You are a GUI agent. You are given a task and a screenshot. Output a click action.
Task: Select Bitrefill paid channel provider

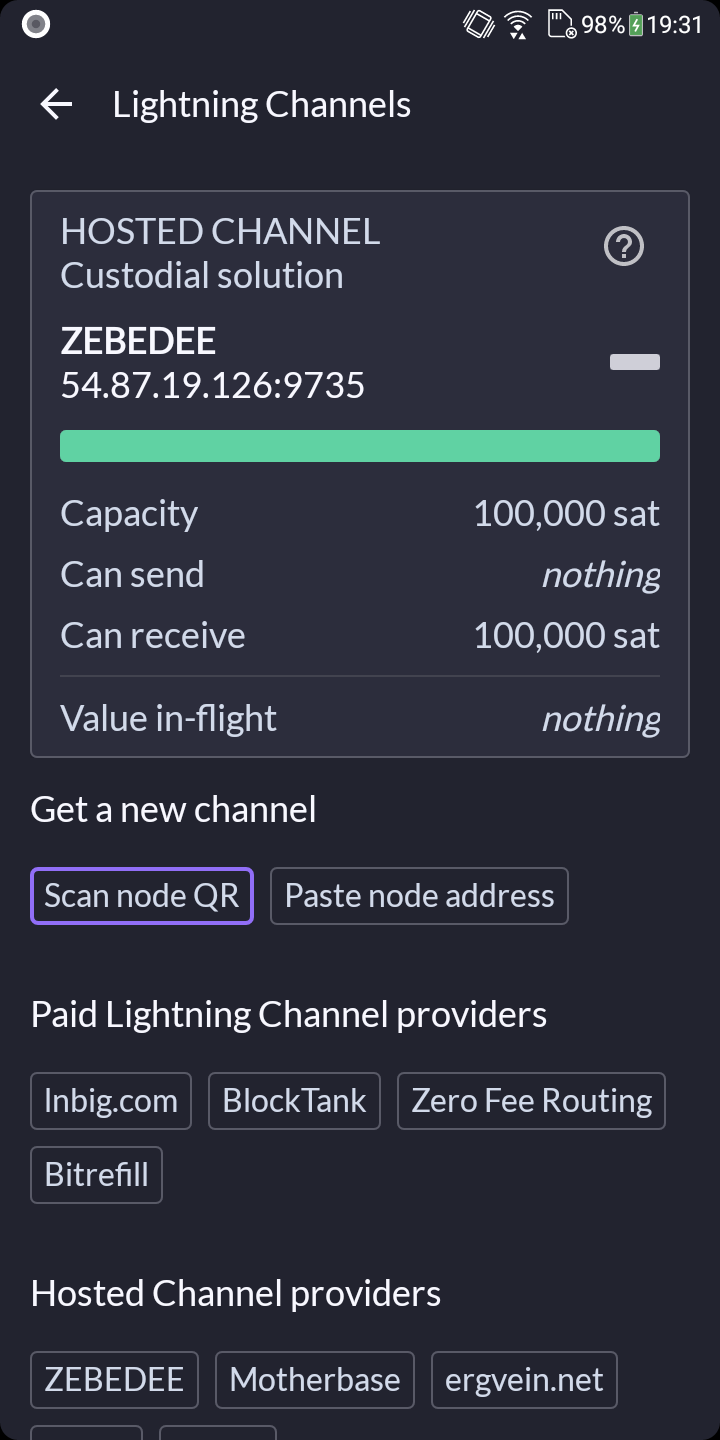pyautogui.click(x=97, y=1175)
